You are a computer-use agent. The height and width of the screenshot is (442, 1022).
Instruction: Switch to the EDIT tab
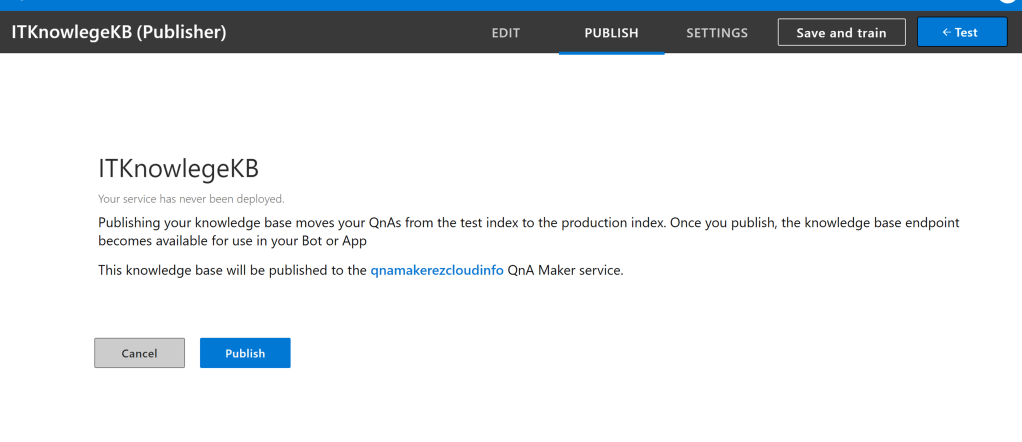pyautogui.click(x=506, y=33)
